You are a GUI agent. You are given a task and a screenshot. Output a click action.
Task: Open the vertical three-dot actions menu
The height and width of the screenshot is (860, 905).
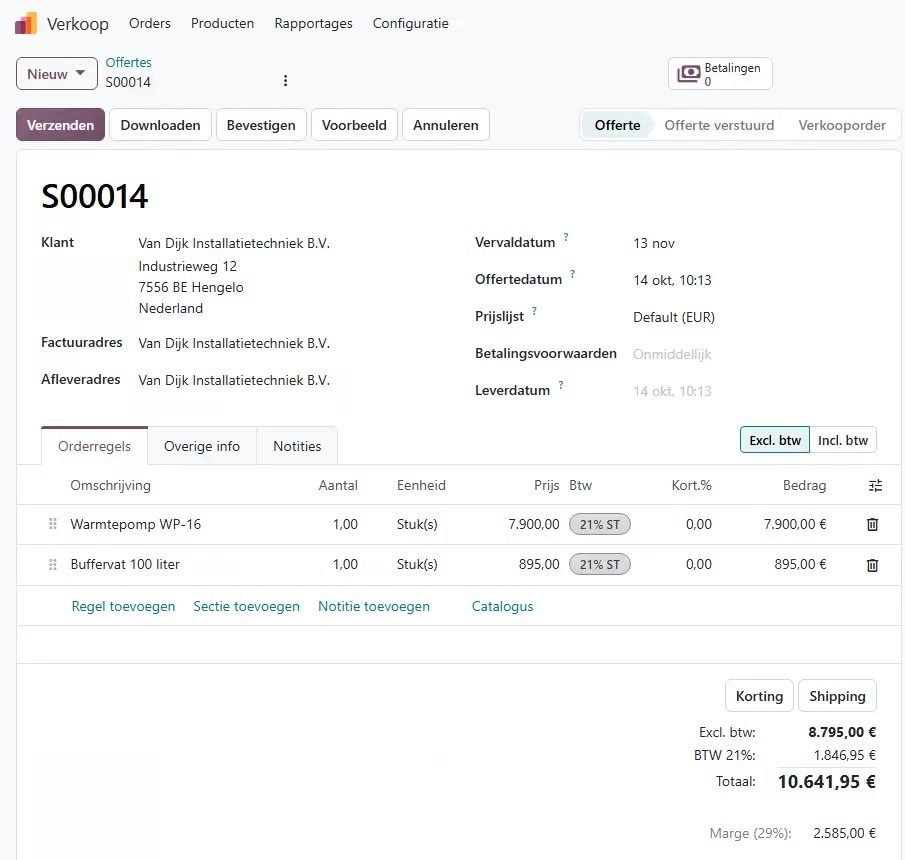[285, 81]
